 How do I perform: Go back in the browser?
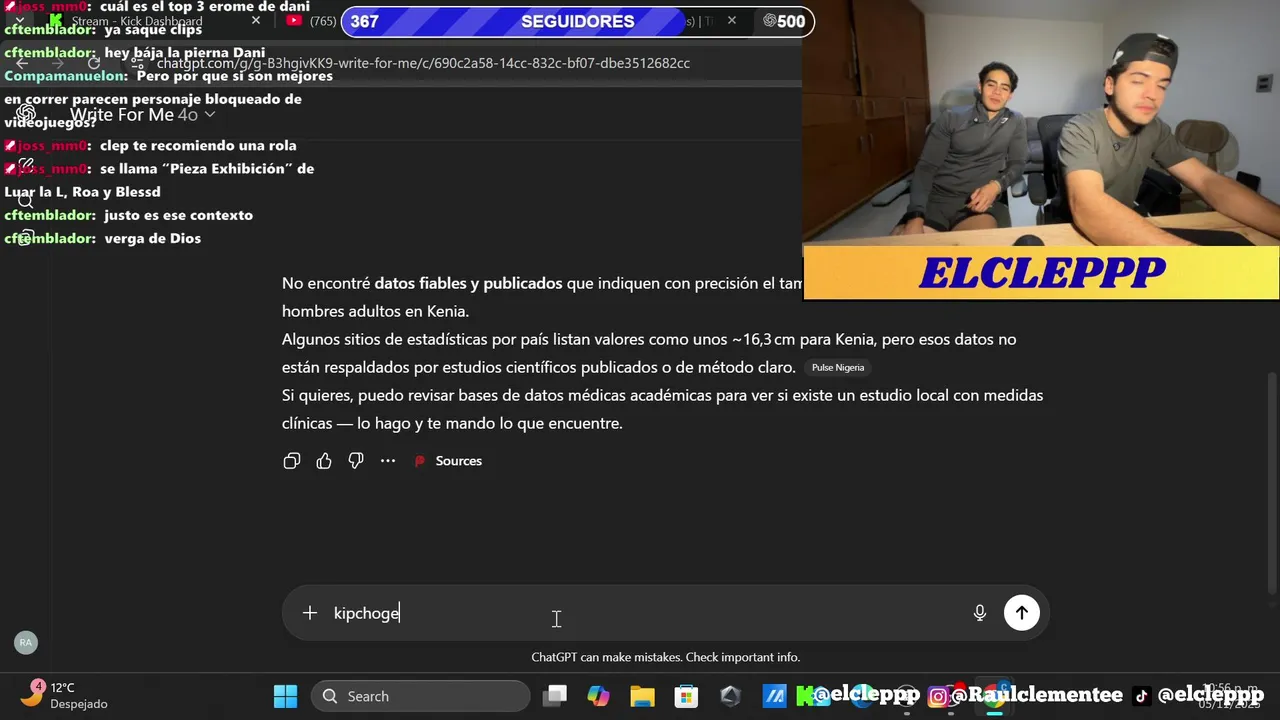coord(22,63)
